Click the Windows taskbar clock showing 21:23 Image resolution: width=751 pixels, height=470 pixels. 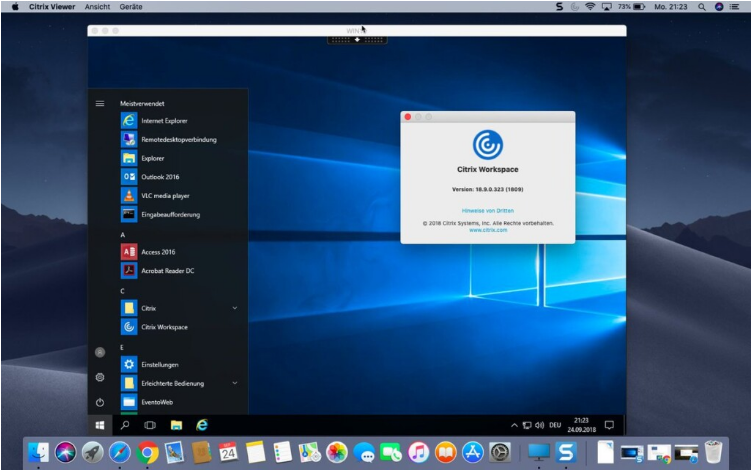click(x=581, y=425)
